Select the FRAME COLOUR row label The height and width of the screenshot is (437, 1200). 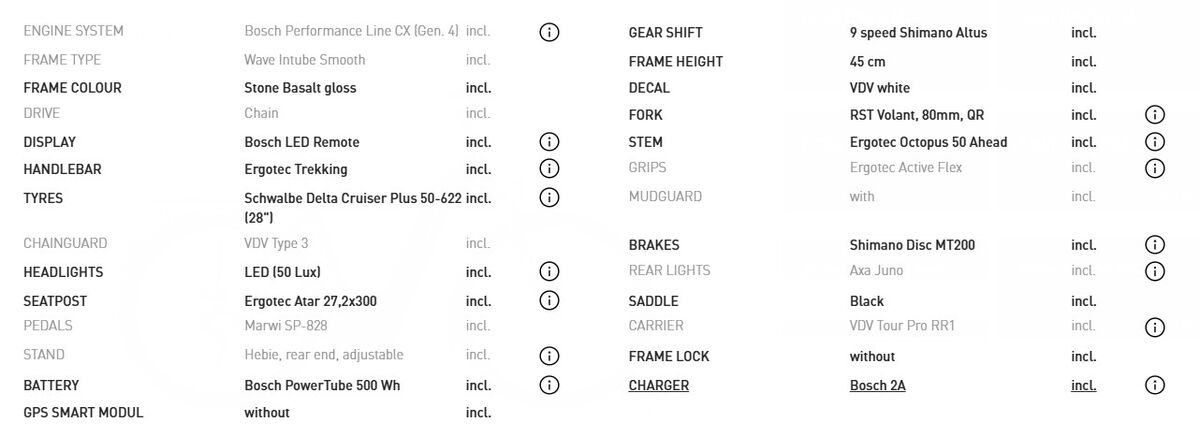[x=72, y=88]
